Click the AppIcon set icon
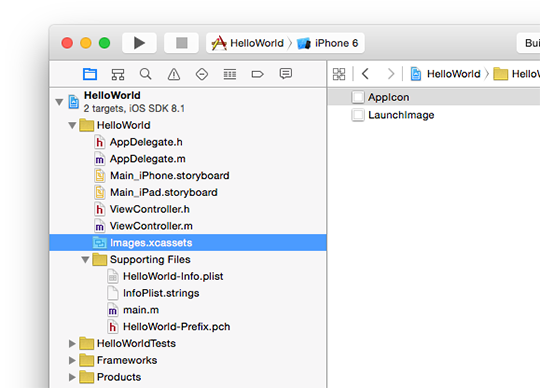The image size is (540, 388). (358, 97)
